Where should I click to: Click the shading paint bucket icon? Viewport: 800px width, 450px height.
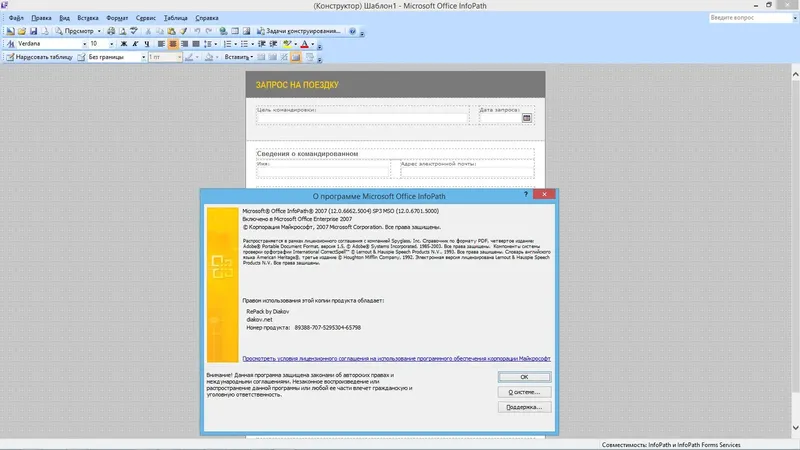click(209, 57)
